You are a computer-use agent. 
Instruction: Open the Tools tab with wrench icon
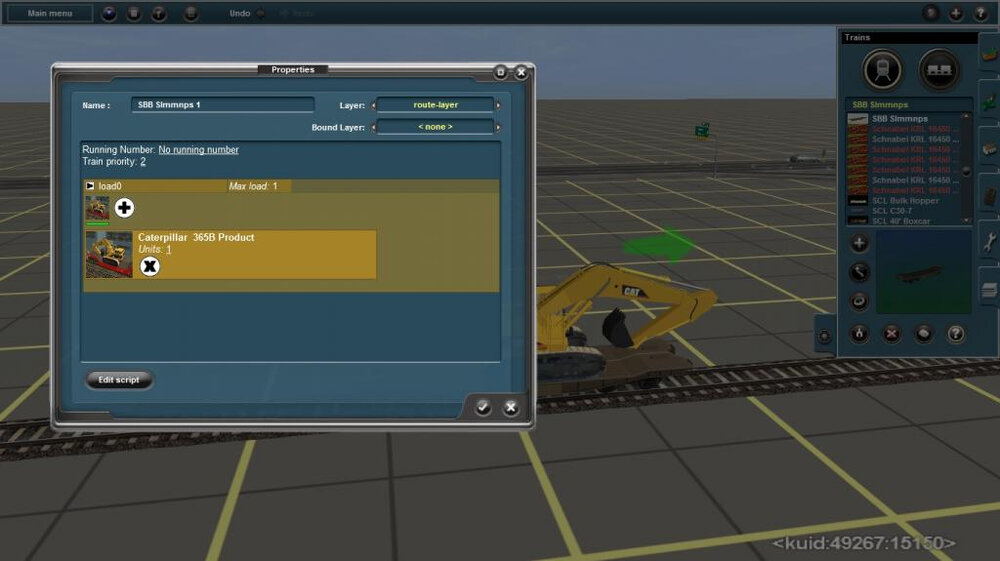[x=989, y=243]
